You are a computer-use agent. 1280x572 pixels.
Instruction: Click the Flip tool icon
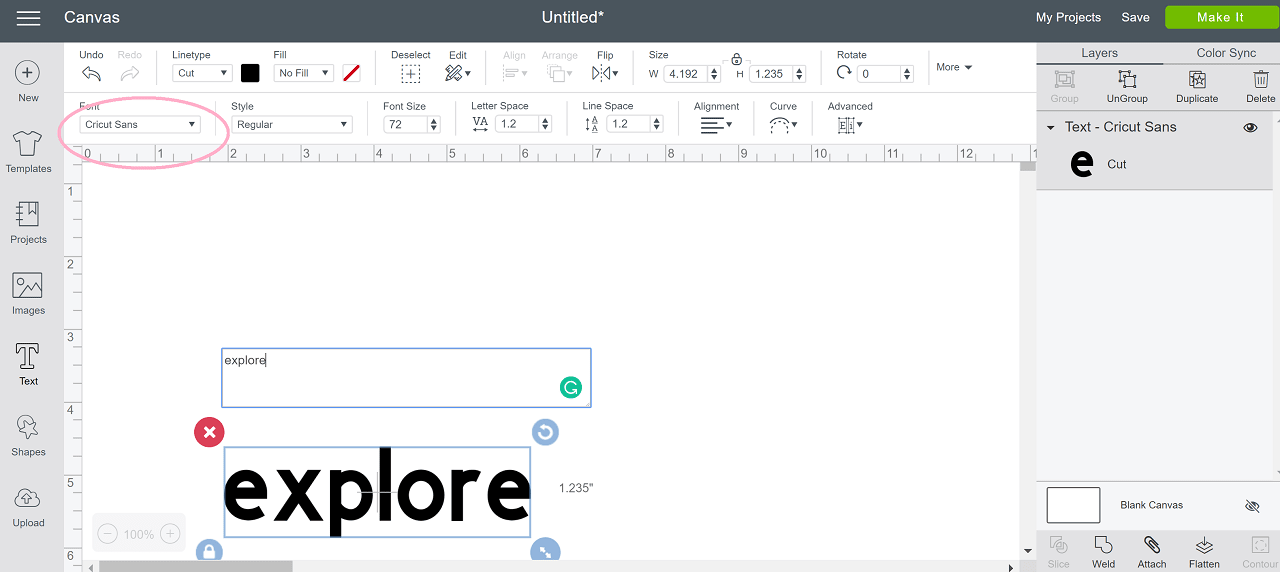[604, 73]
